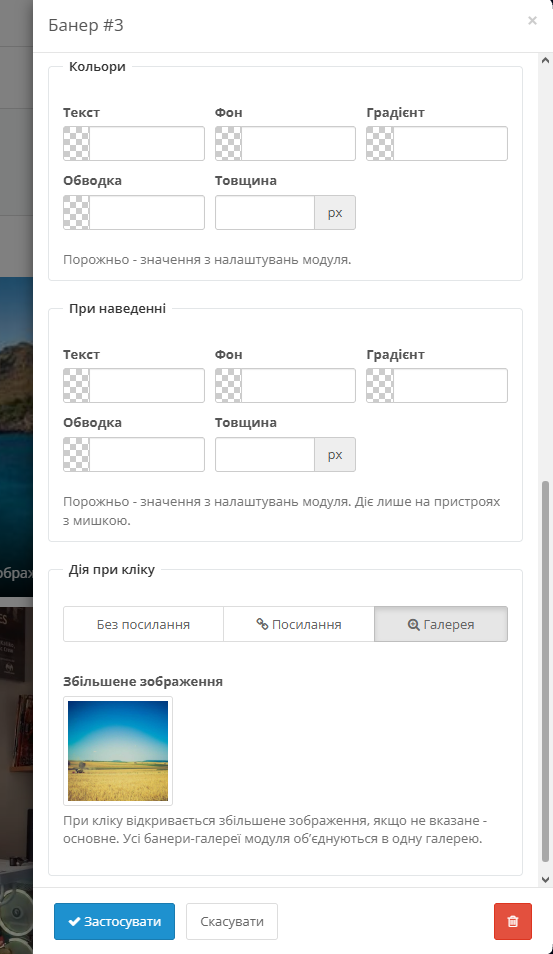This screenshot has width=553, height=954.
Task: Focus the Фон field in При наведенні
Action: pyautogui.click(x=298, y=386)
